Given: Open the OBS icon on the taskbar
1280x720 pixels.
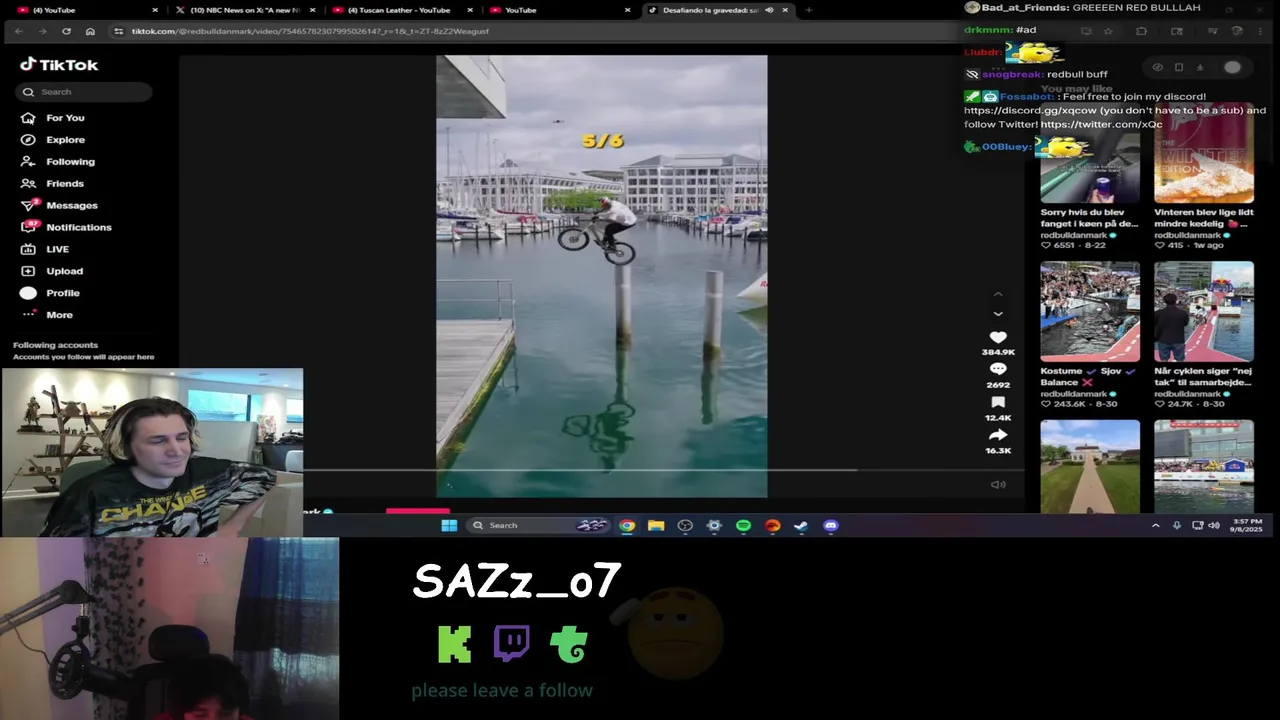Looking at the screenshot, I should [685, 525].
